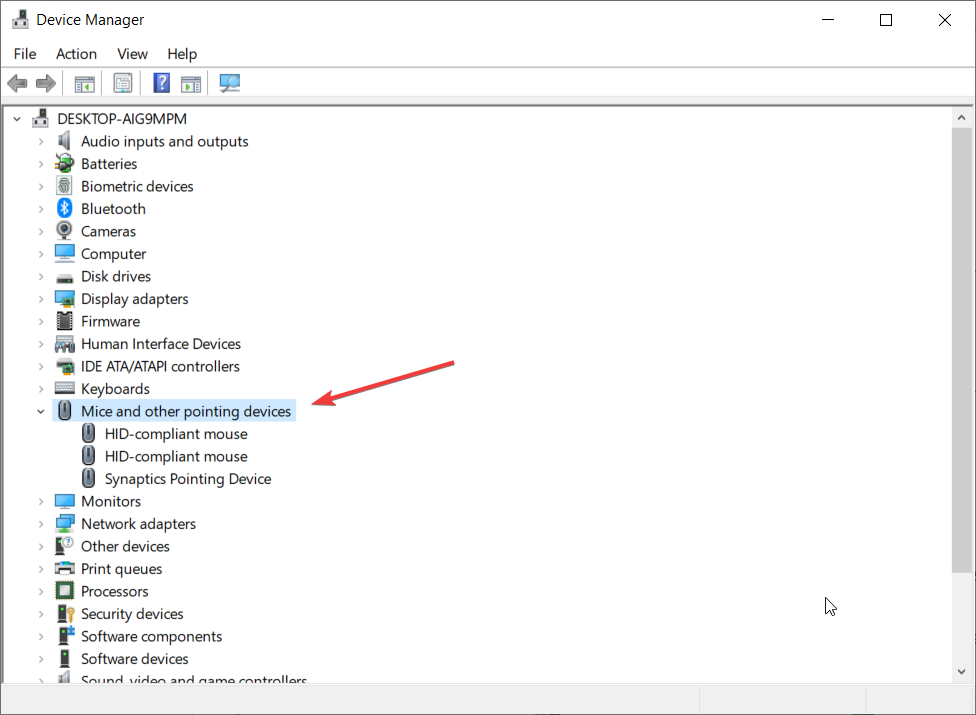Click the DESKTOP-AIG9MPM computer icon
The image size is (976, 715).
(x=40, y=118)
